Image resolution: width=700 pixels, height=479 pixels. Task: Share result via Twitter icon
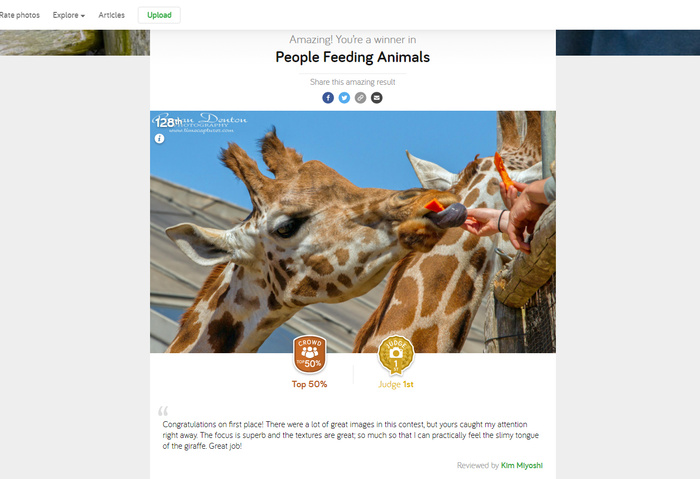[x=344, y=98]
